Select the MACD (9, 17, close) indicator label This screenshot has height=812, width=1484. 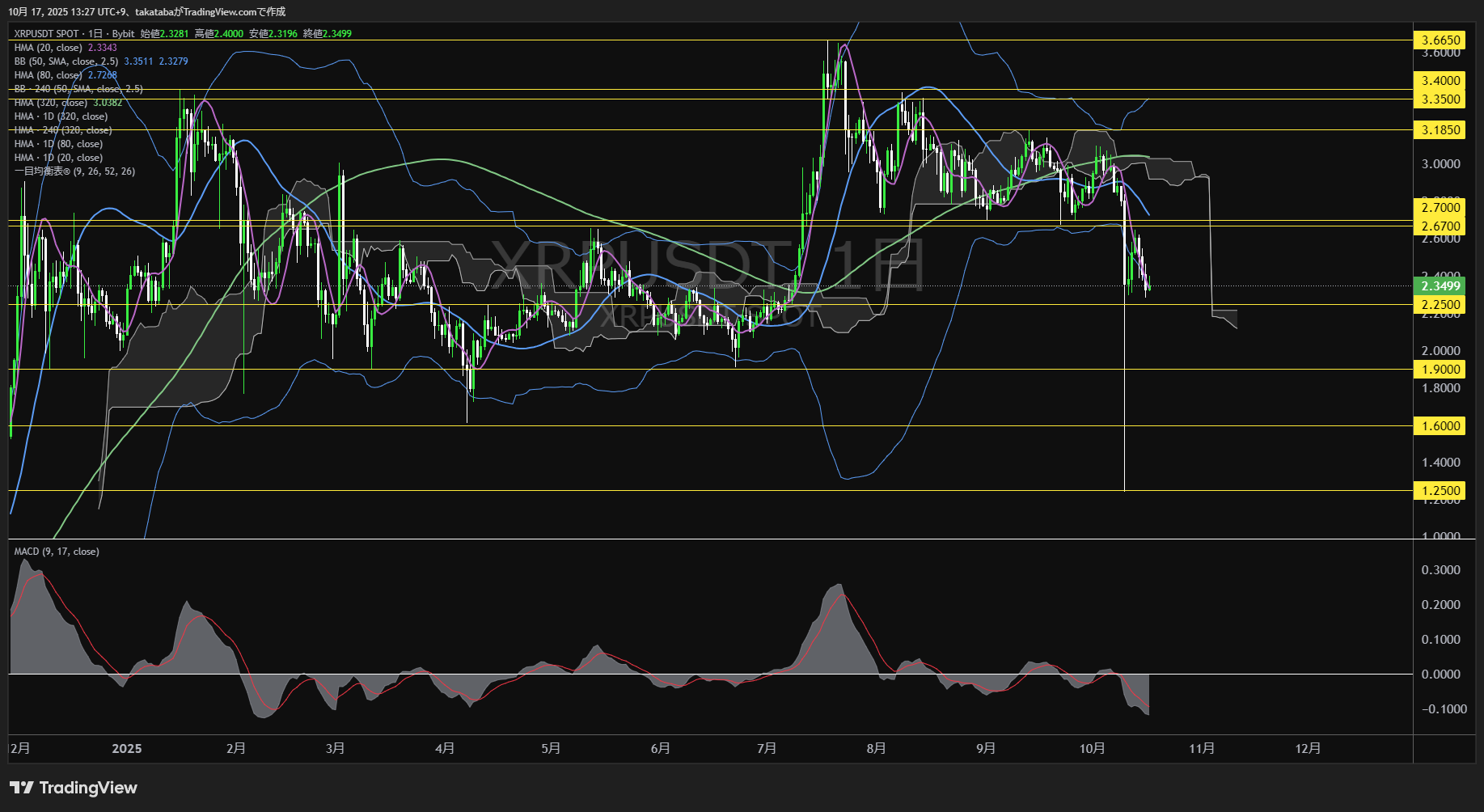(57, 552)
